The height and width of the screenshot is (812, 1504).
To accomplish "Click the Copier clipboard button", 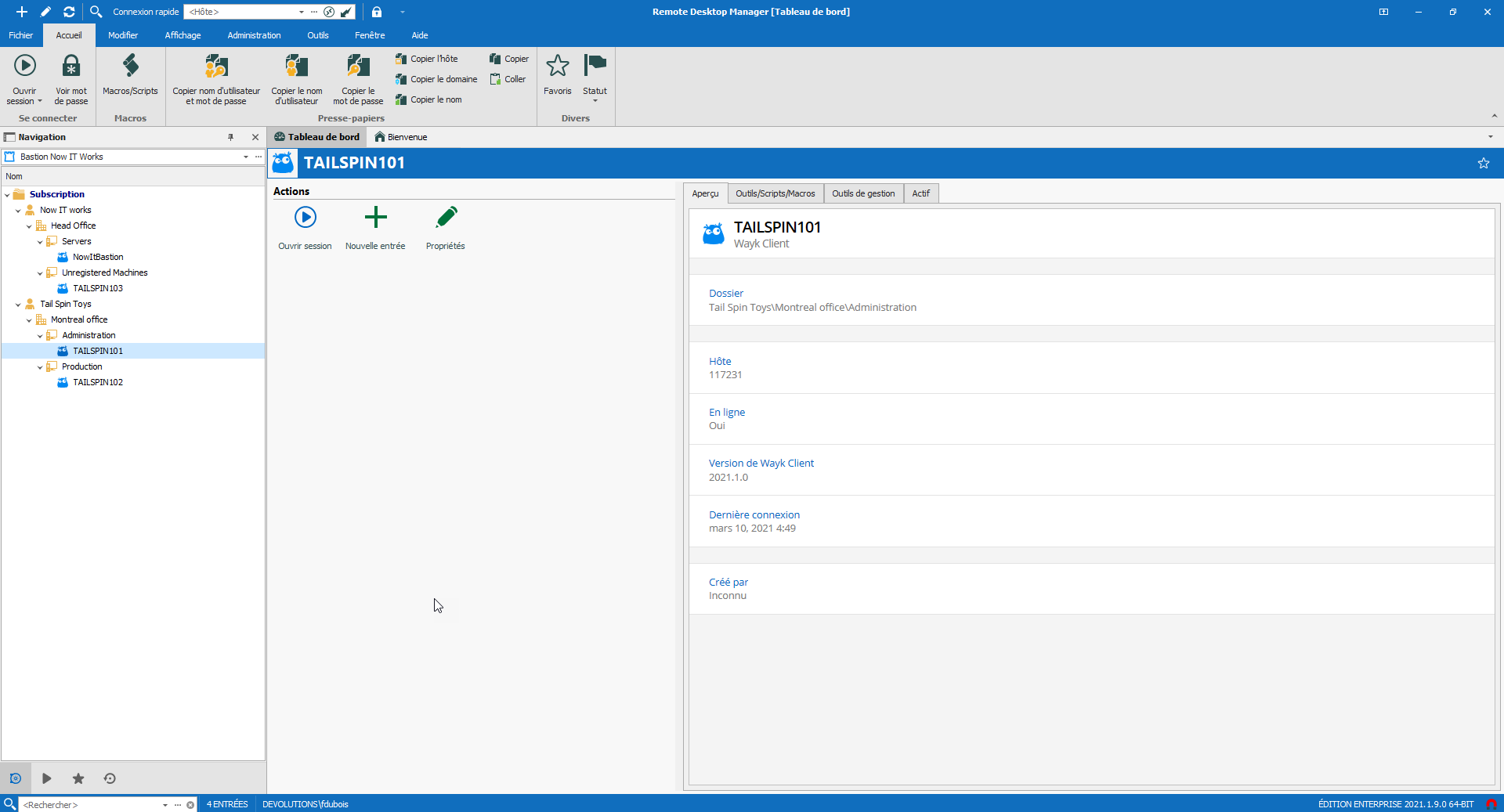I will [x=509, y=59].
